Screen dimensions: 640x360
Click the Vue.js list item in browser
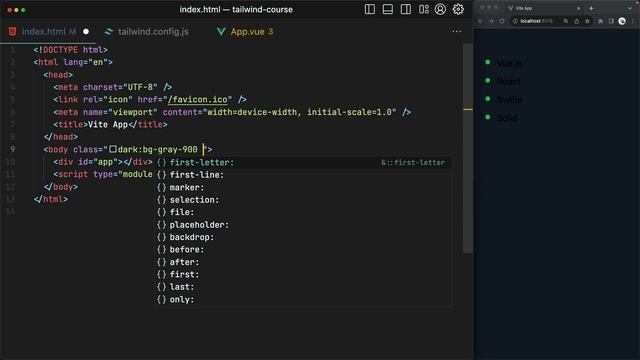[509, 63]
